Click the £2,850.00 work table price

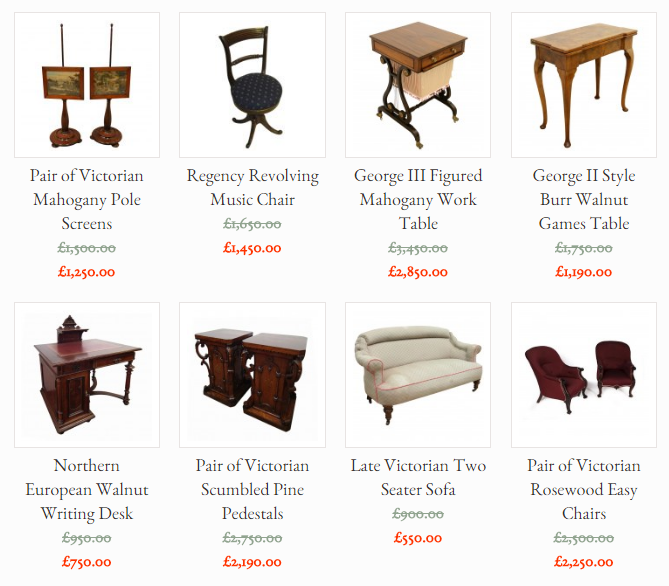pos(418,272)
